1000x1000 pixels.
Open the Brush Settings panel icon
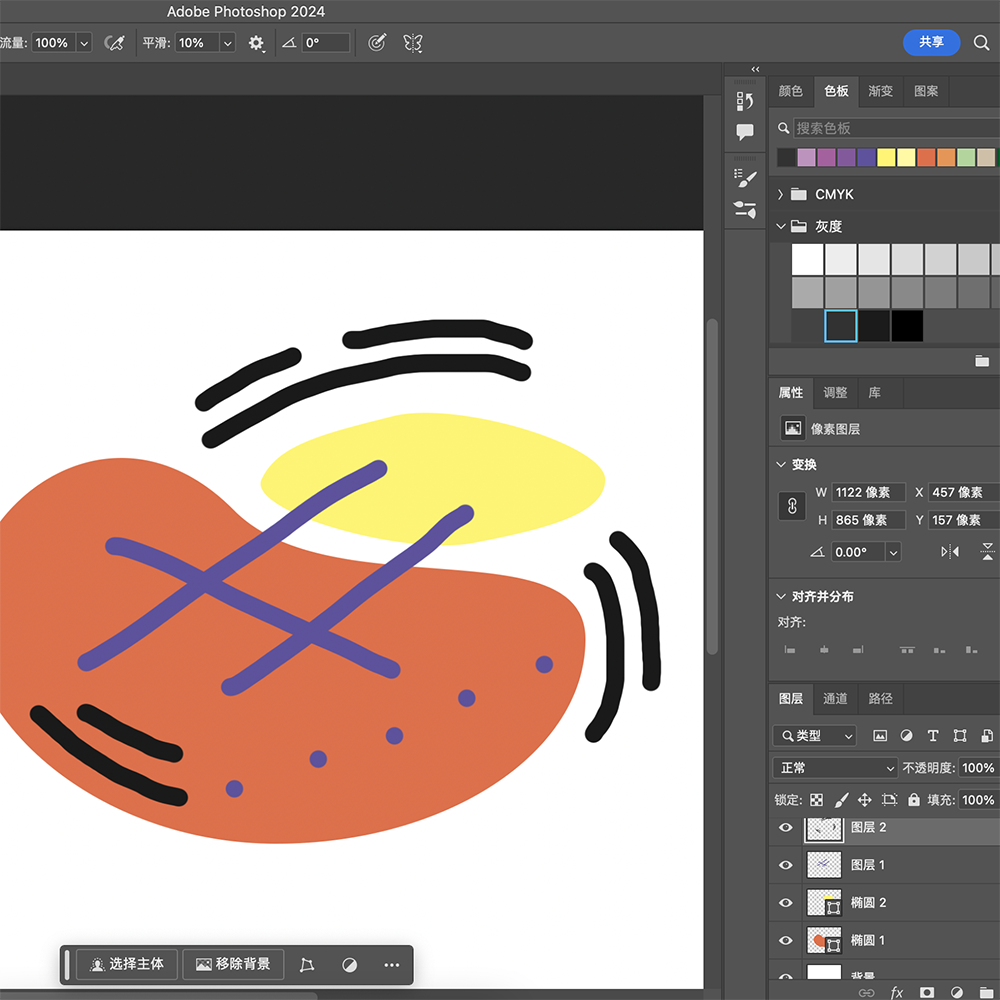click(x=745, y=179)
